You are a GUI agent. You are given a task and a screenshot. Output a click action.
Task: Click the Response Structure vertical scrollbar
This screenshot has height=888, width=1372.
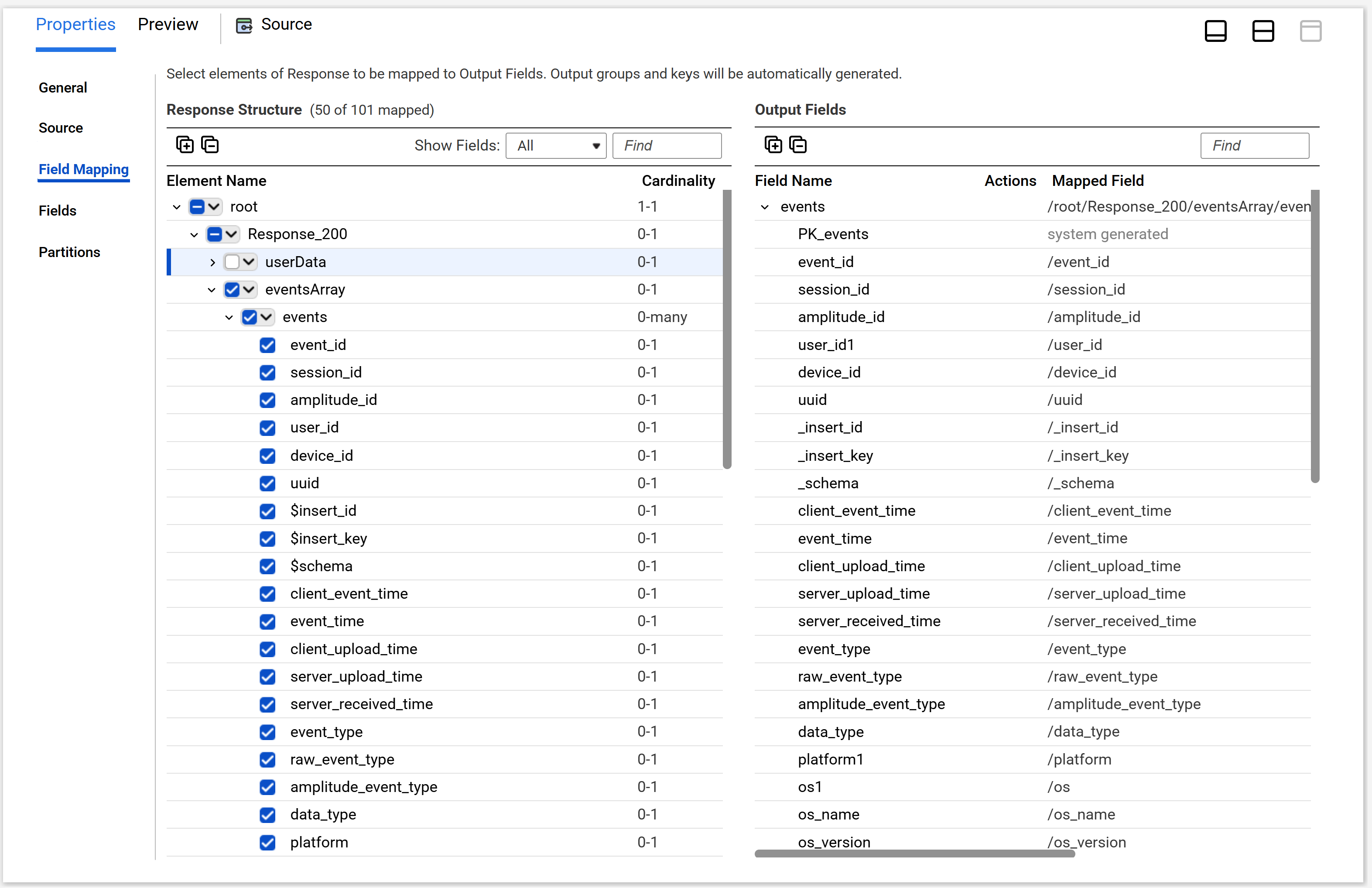[x=727, y=330]
